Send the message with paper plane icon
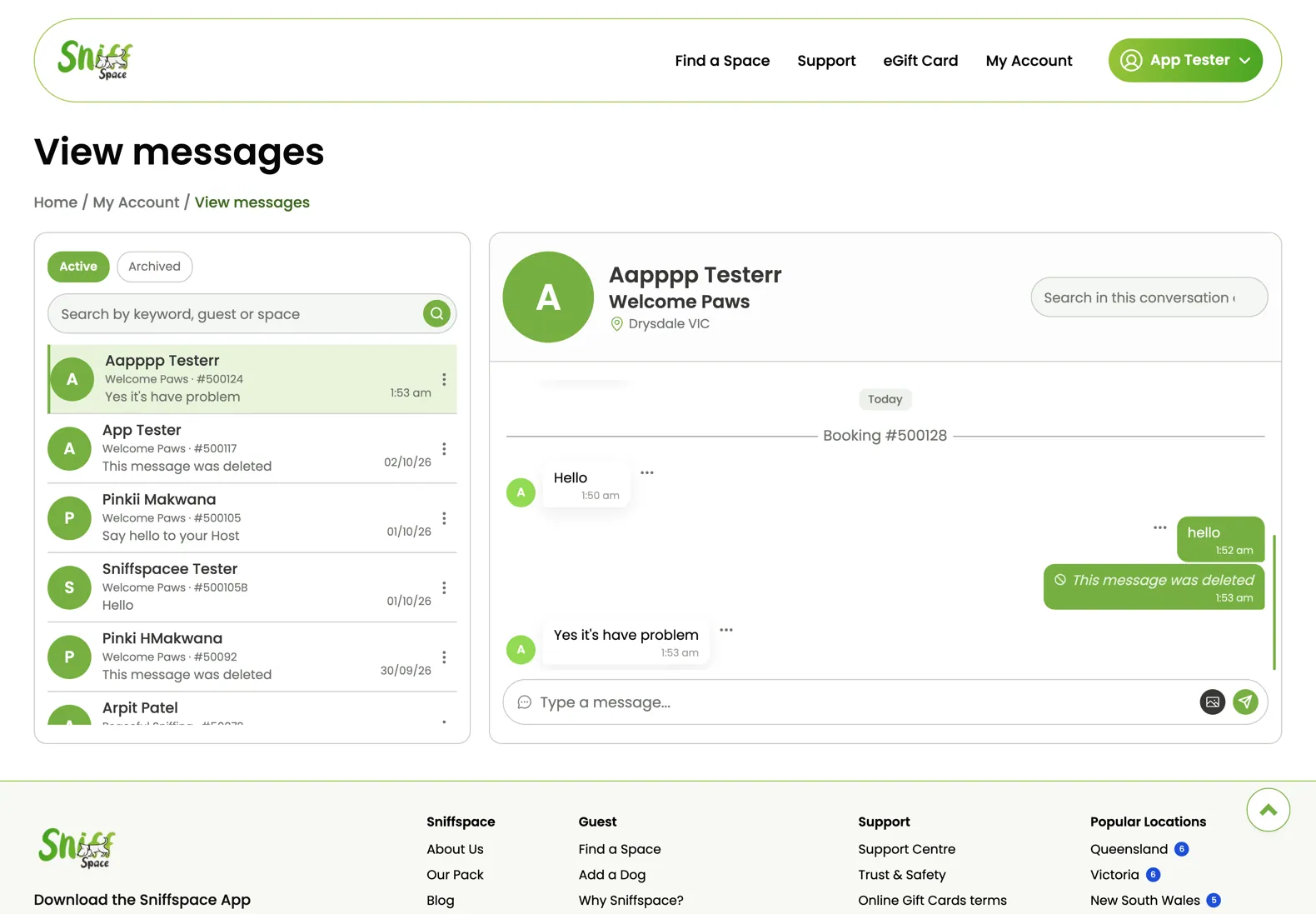The width and height of the screenshot is (1316, 914). pos(1245,702)
